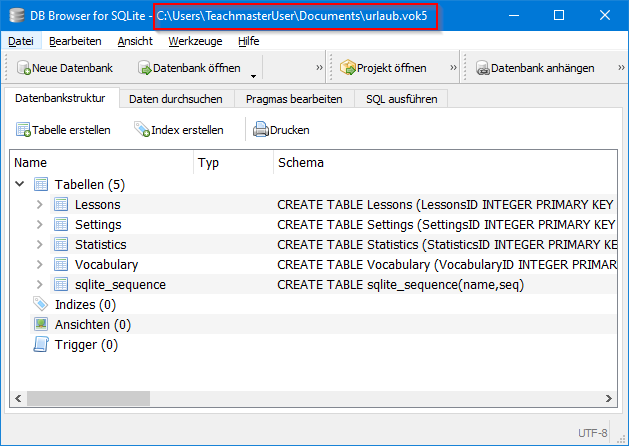
Task: Click the Tabelle erstellen icon
Action: click(x=23, y=130)
